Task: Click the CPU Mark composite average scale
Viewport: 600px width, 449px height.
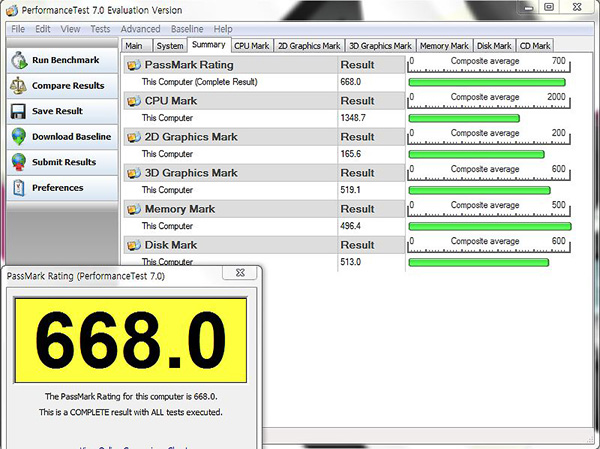Action: 489,100
